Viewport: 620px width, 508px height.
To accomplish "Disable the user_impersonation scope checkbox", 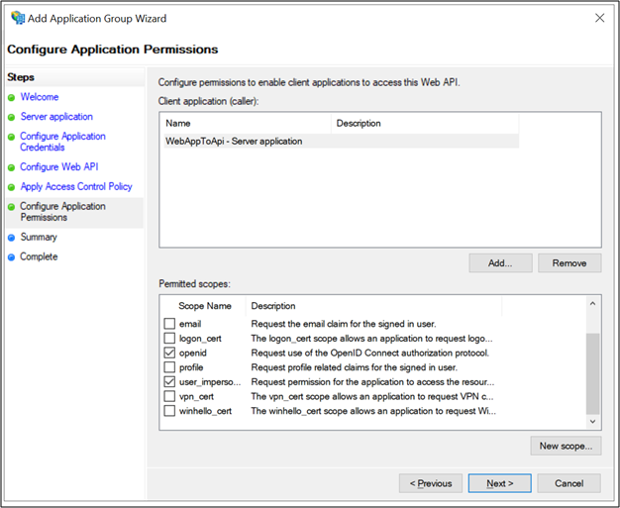I will [x=169, y=382].
